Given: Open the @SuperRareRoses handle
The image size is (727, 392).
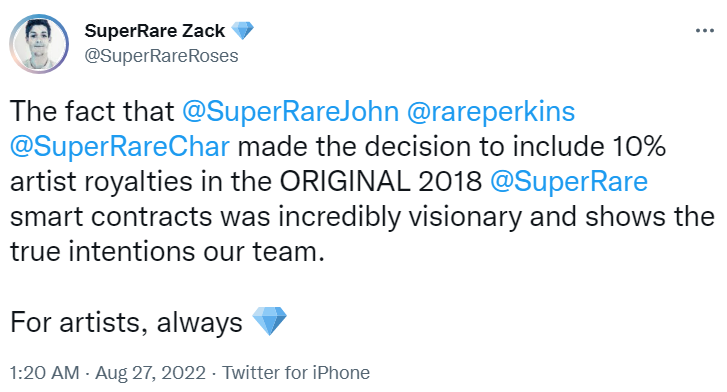Looking at the screenshot, I should pyautogui.click(x=161, y=56).
